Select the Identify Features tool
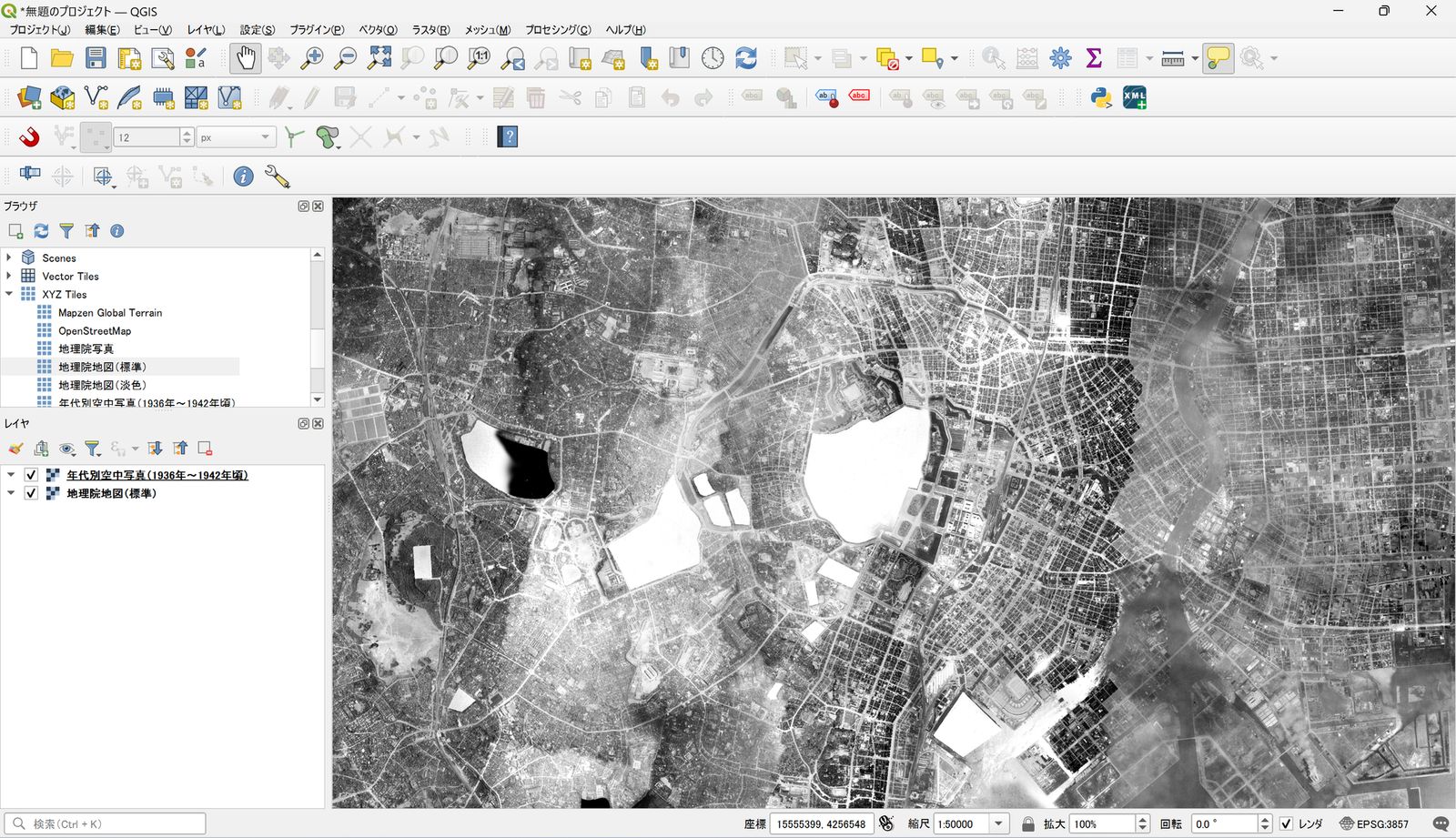This screenshot has height=838, width=1456. [994, 58]
